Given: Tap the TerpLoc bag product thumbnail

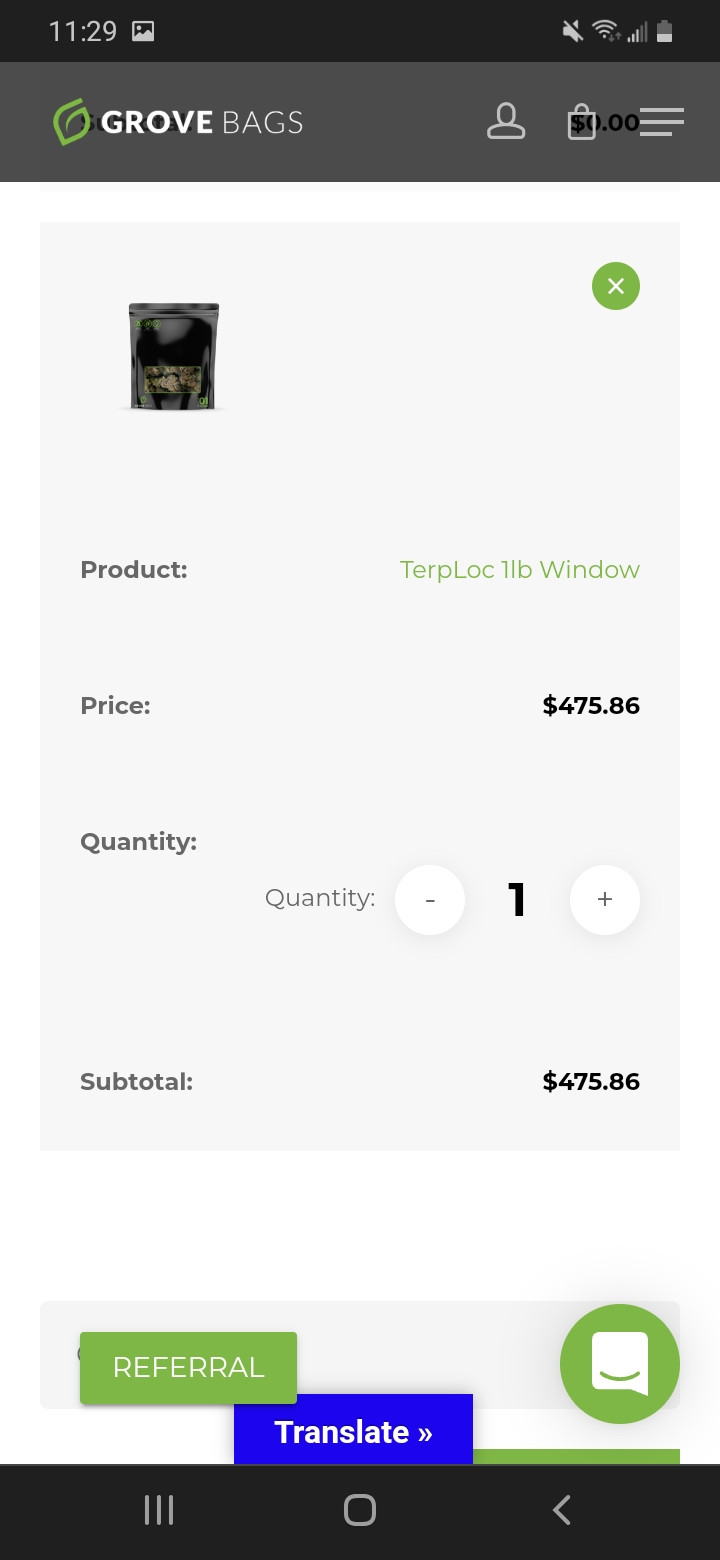Looking at the screenshot, I should tap(174, 356).
